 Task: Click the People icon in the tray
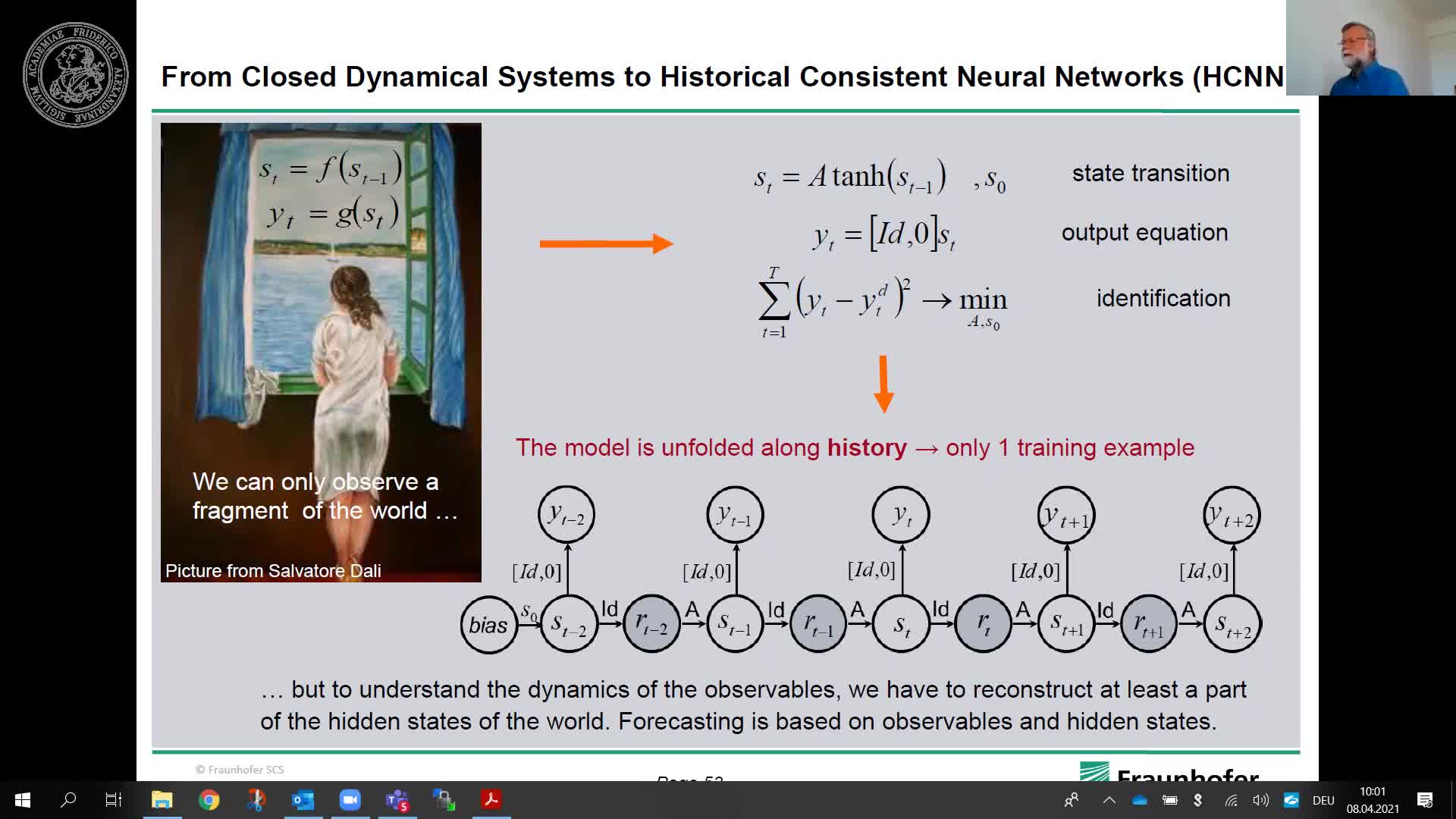(1072, 800)
